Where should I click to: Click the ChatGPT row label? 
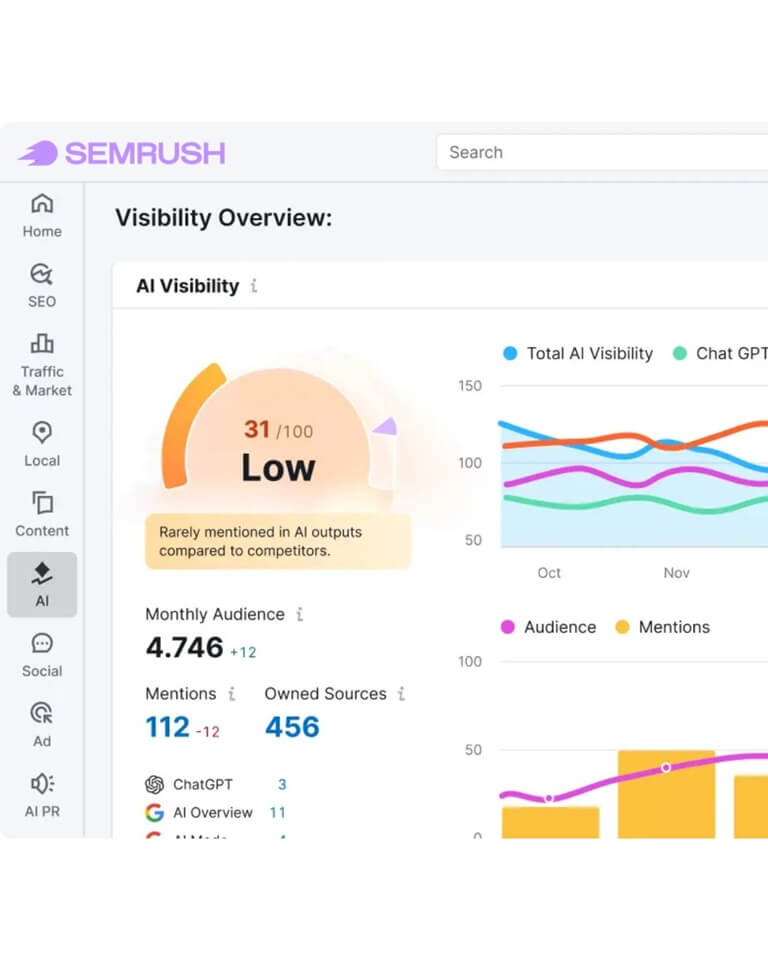pyautogui.click(x=203, y=784)
